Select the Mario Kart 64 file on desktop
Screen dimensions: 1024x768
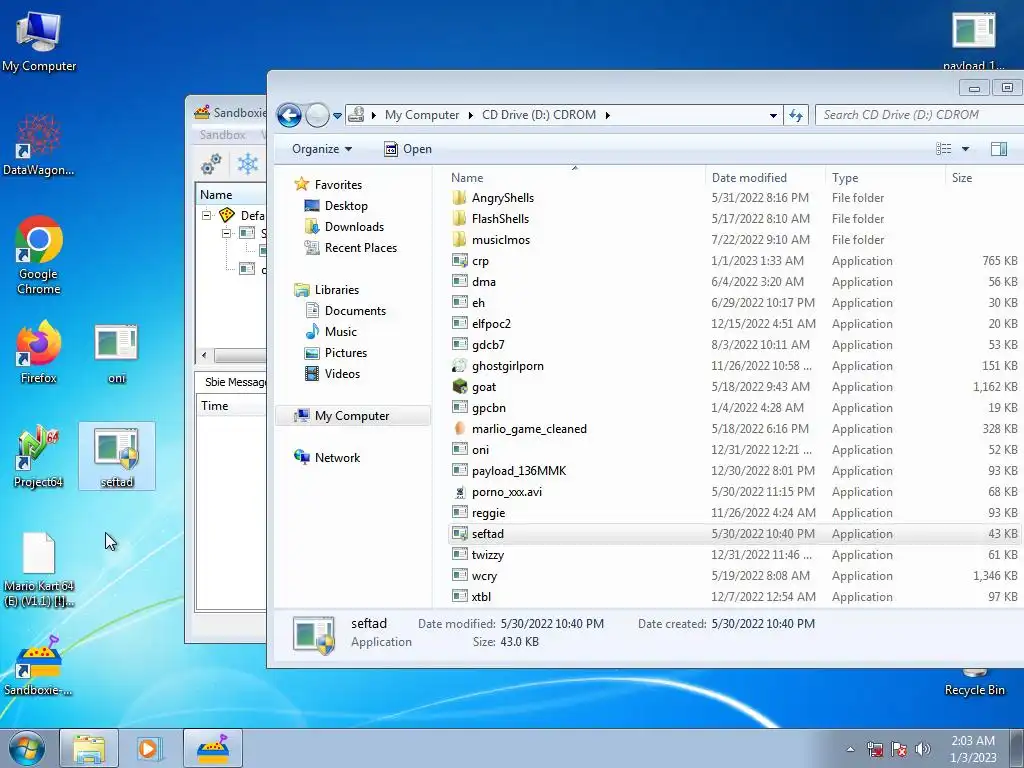pos(39,569)
